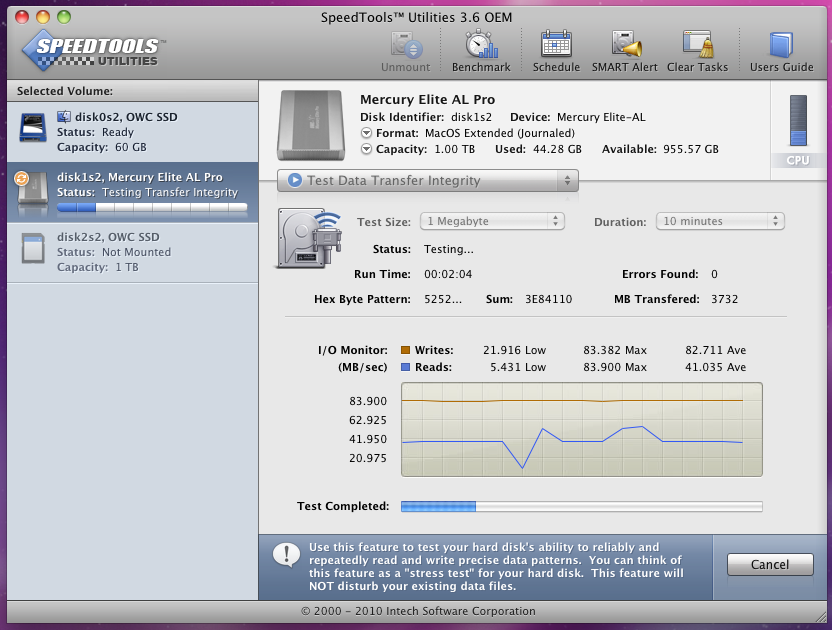832x630 pixels.
Task: Expand the Capacity disclosure triangle
Action: click(366, 149)
